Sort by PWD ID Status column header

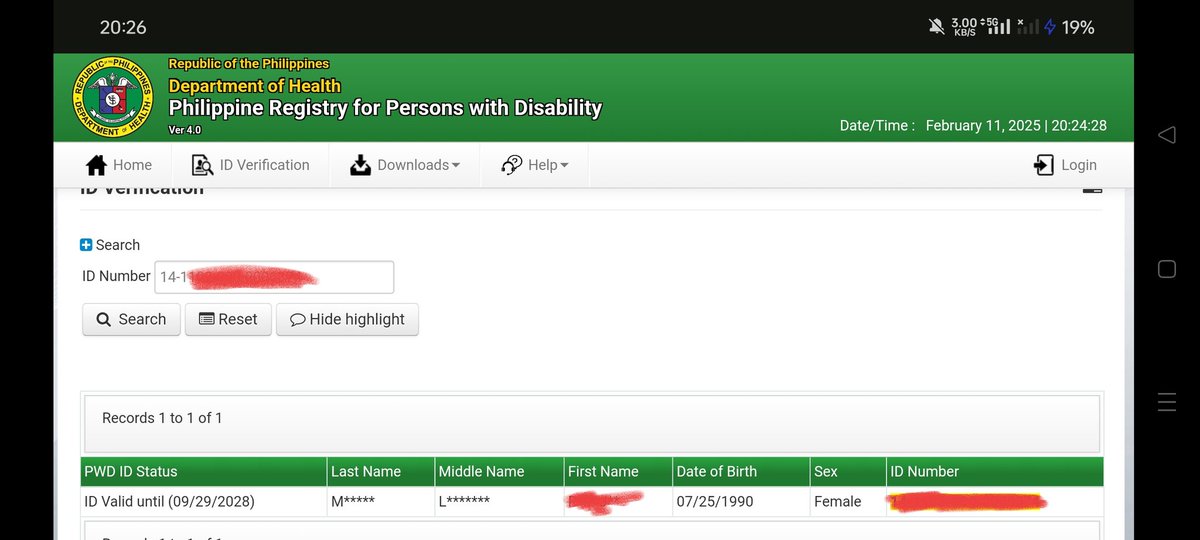pos(204,472)
